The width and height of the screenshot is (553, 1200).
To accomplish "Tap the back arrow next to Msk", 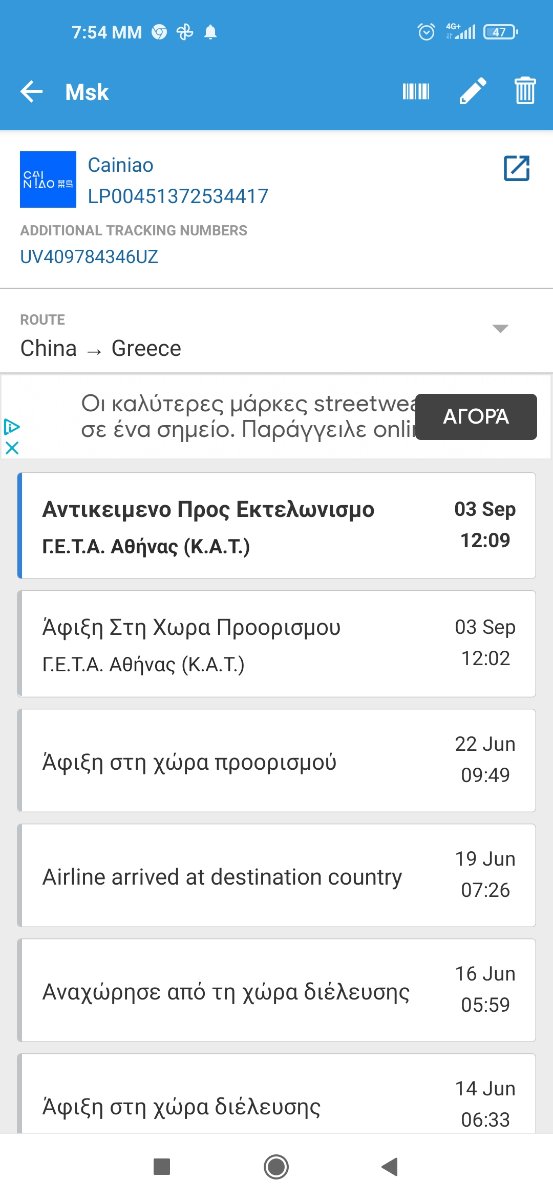I will pos(32,92).
